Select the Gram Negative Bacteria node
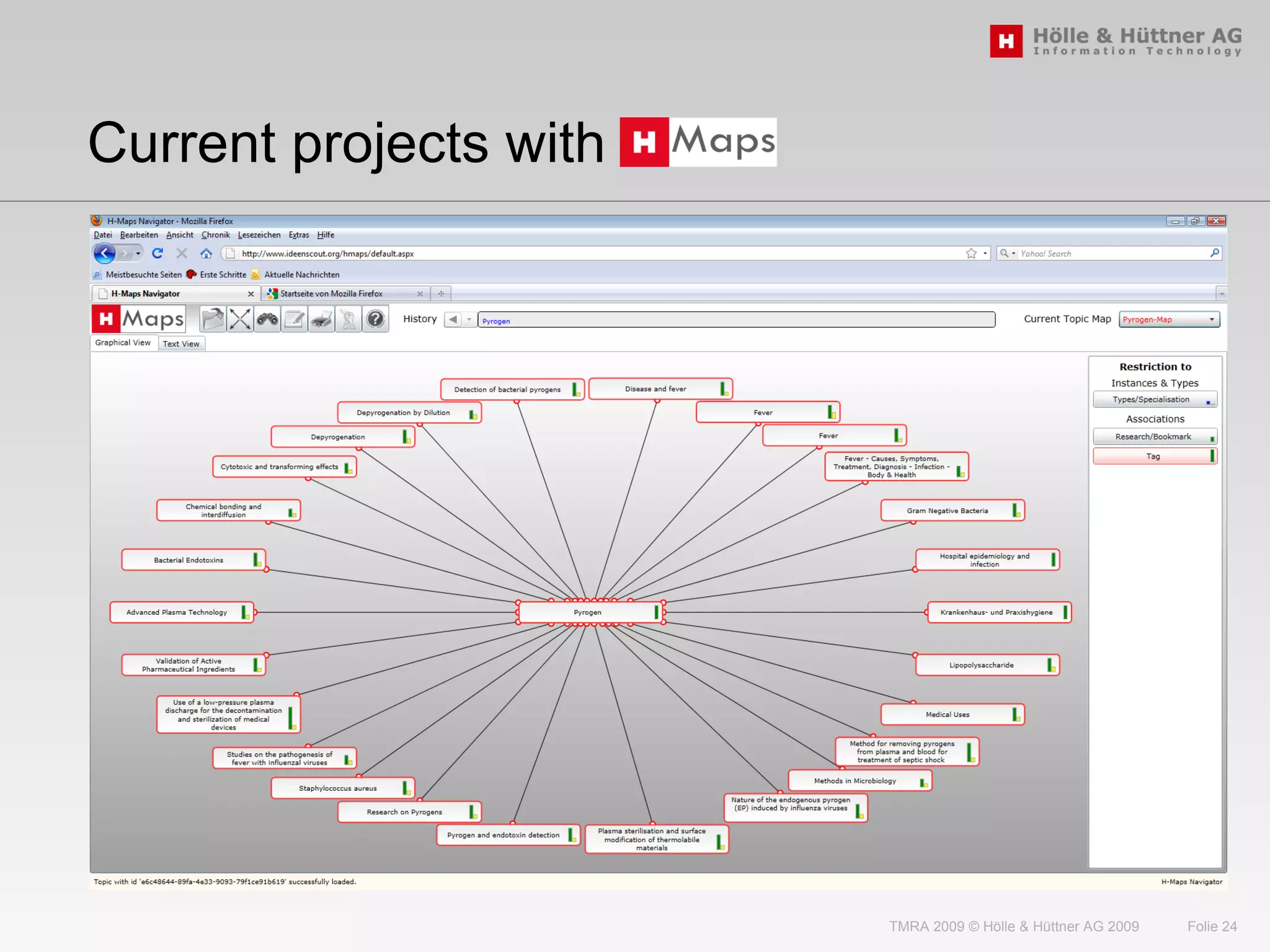1270x952 pixels. point(952,511)
